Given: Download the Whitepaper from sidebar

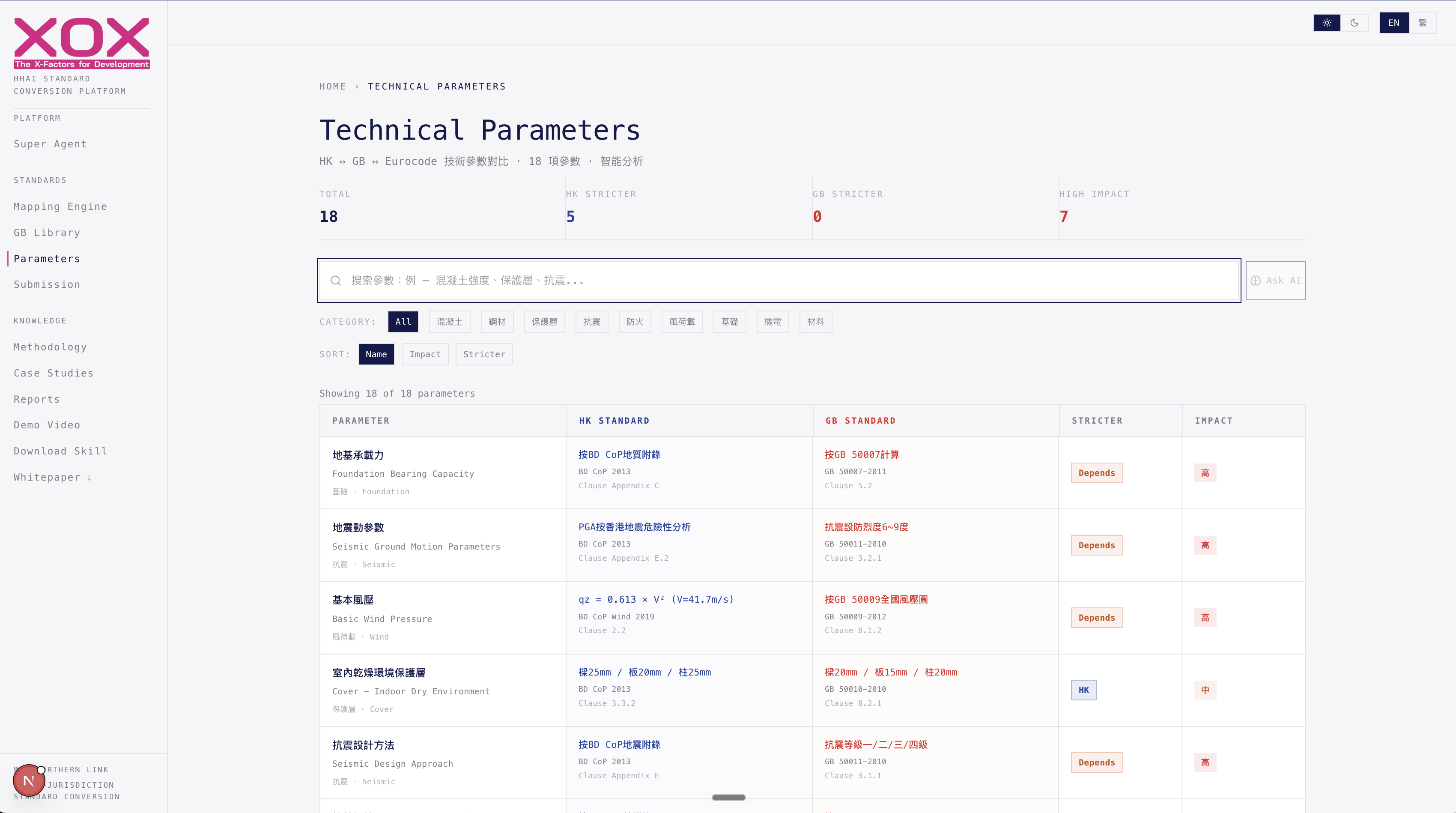Looking at the screenshot, I should pos(53,477).
